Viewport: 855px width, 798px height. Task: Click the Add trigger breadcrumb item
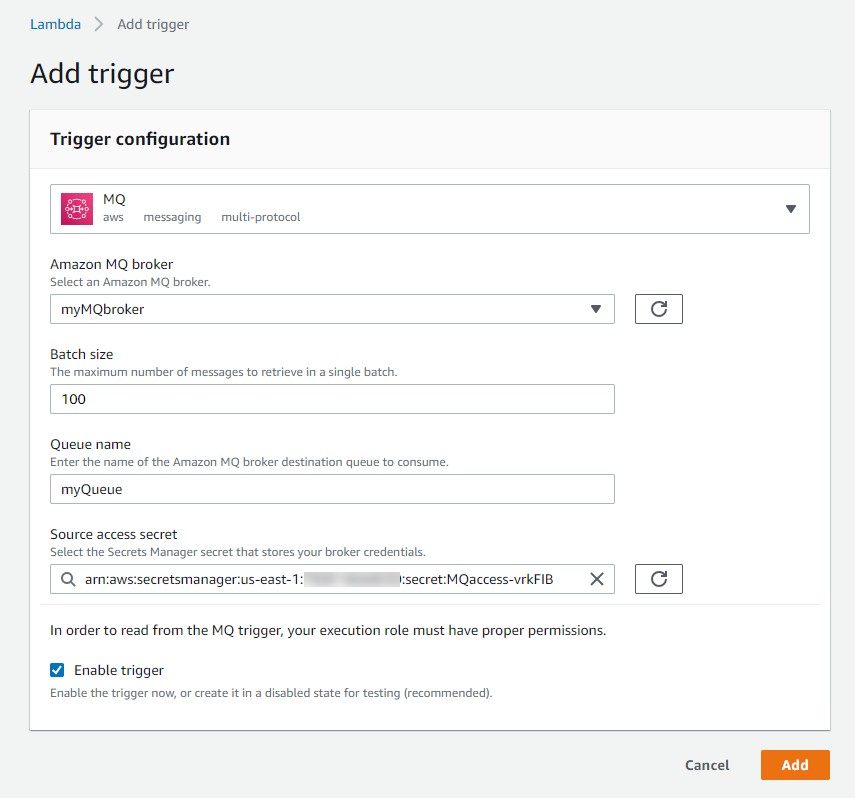coord(153,25)
